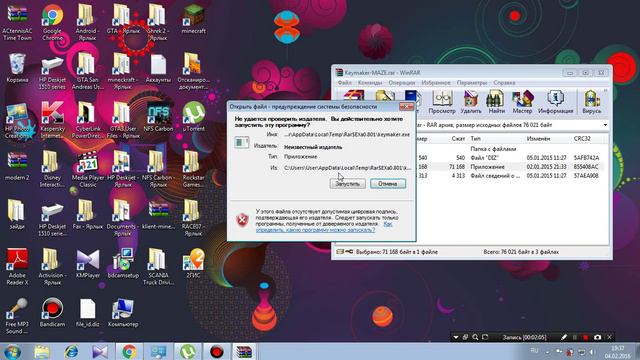
Task: Select the Media Player Classic desktop icon
Action: (x=88, y=169)
